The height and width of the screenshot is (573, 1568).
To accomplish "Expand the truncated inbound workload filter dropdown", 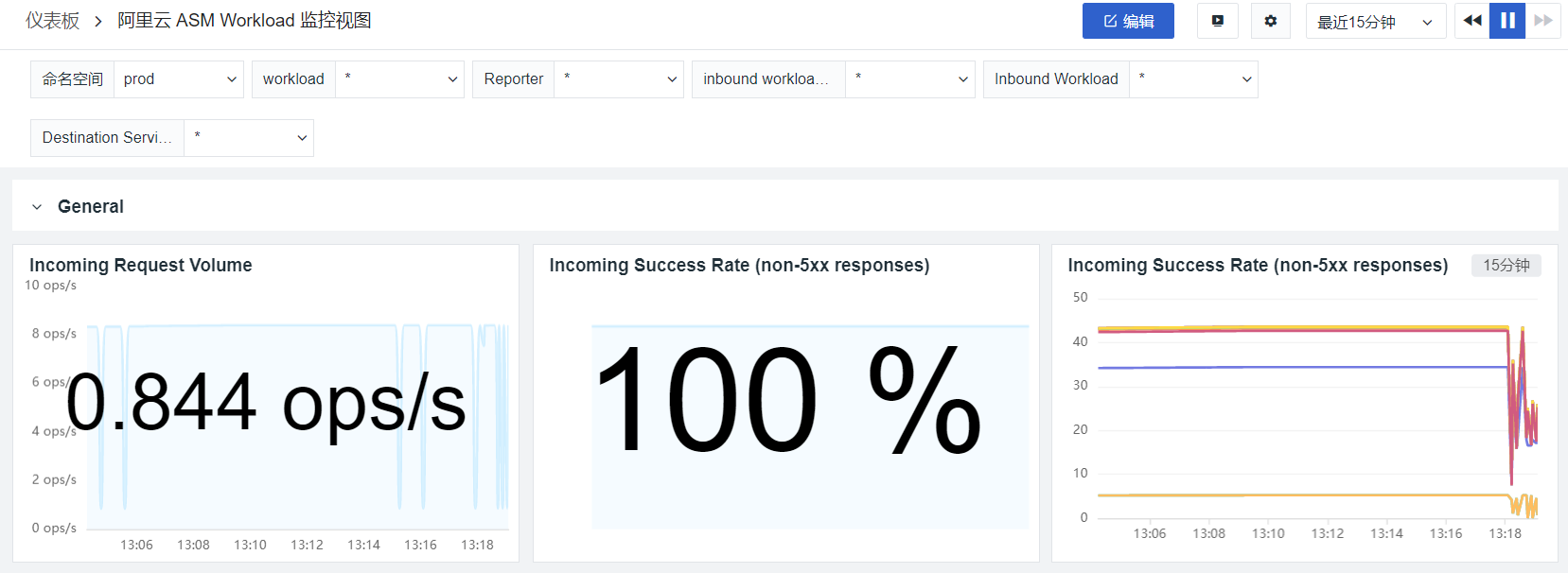I will 910,79.
